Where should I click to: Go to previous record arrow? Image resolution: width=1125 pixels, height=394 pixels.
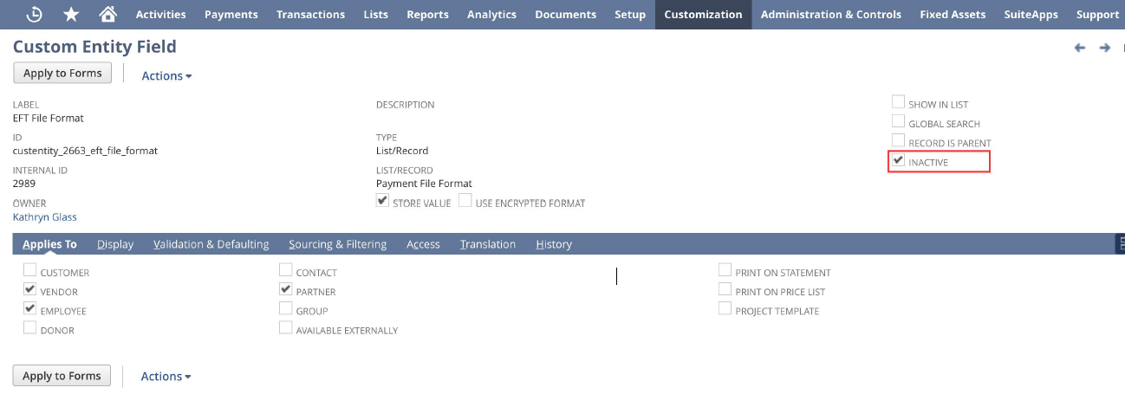1080,48
